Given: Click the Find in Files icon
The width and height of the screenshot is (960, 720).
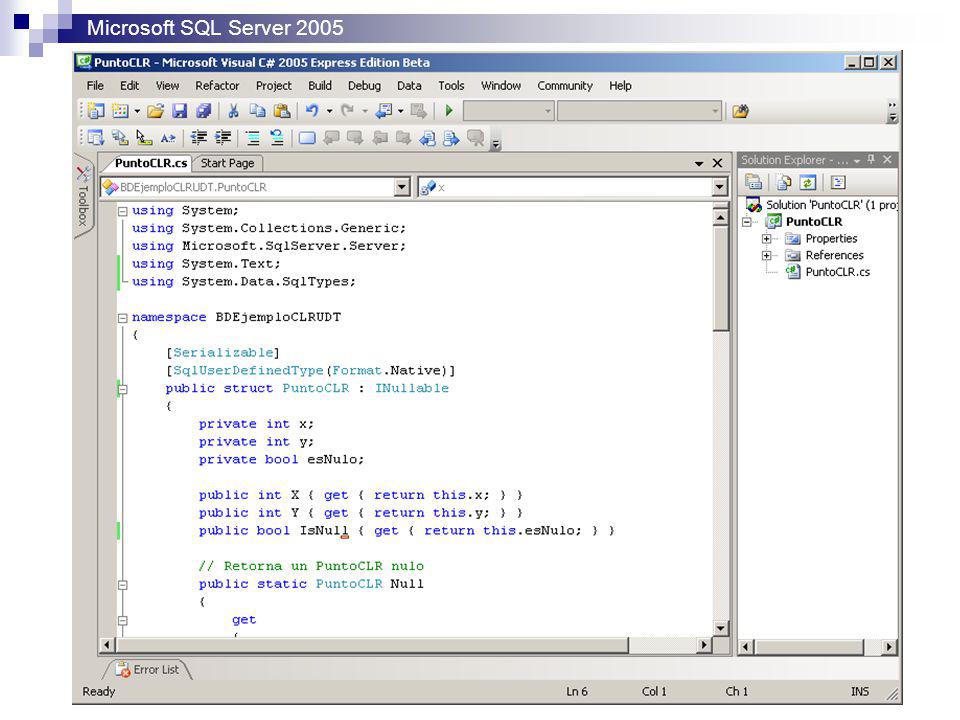Looking at the screenshot, I should pyautogui.click(x=740, y=111).
